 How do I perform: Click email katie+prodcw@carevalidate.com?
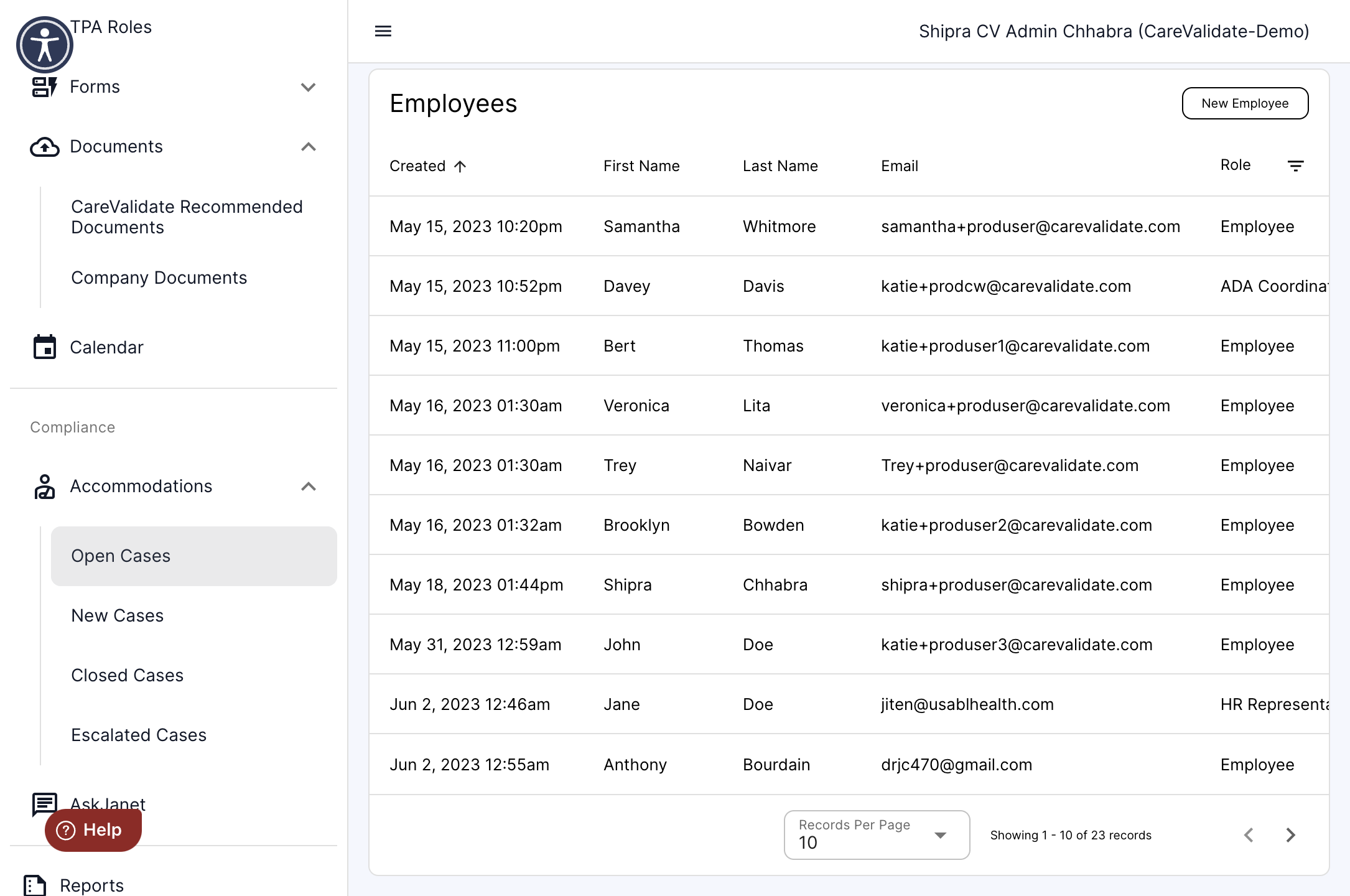1006,286
